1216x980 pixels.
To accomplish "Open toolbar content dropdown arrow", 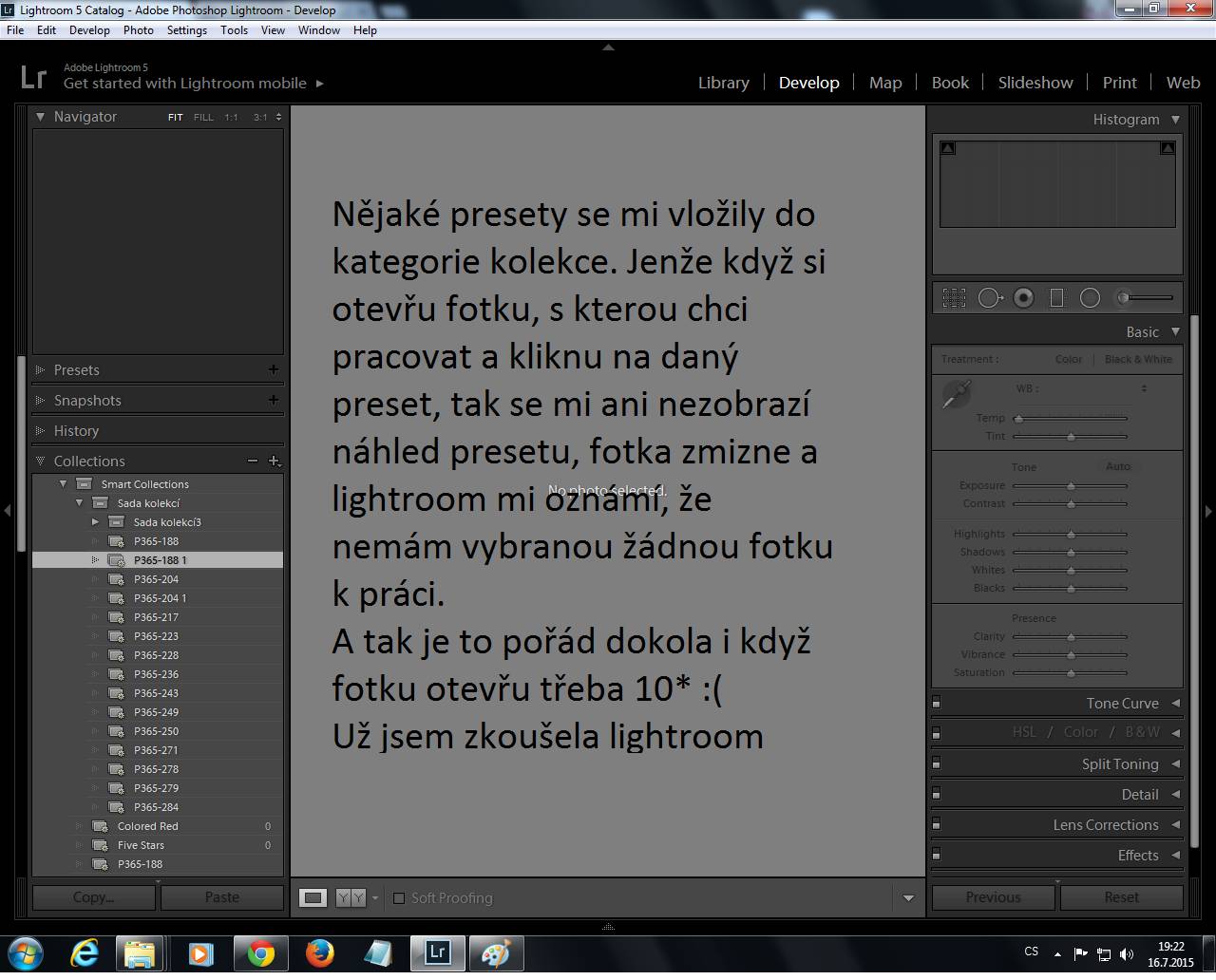I will 908,897.
